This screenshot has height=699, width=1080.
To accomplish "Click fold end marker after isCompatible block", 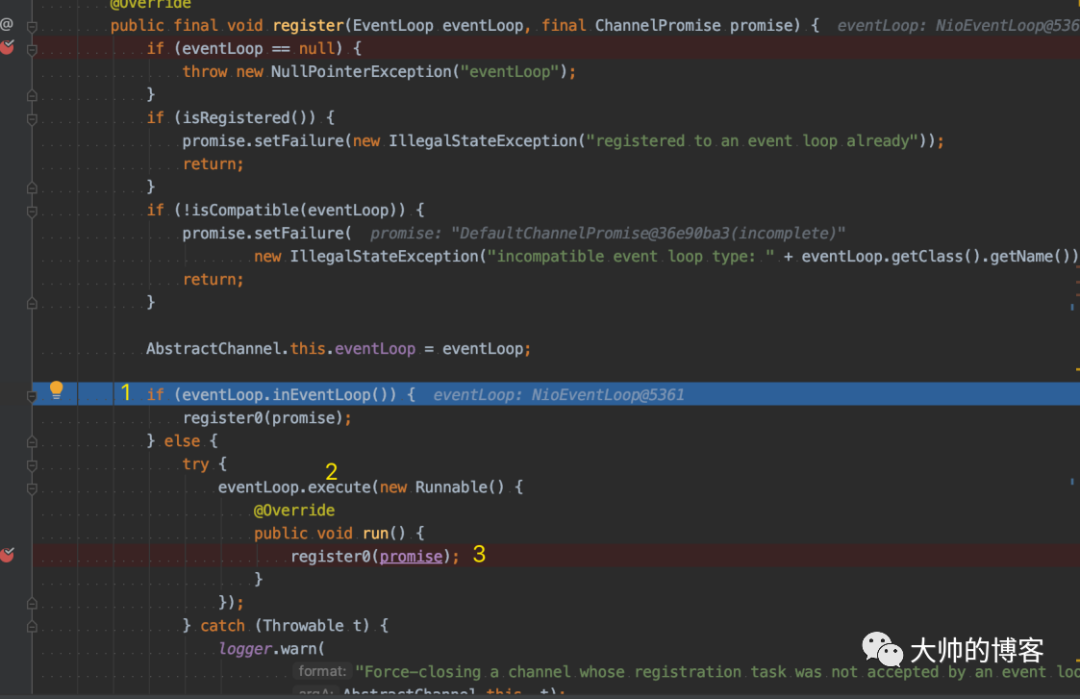I will click(32, 303).
